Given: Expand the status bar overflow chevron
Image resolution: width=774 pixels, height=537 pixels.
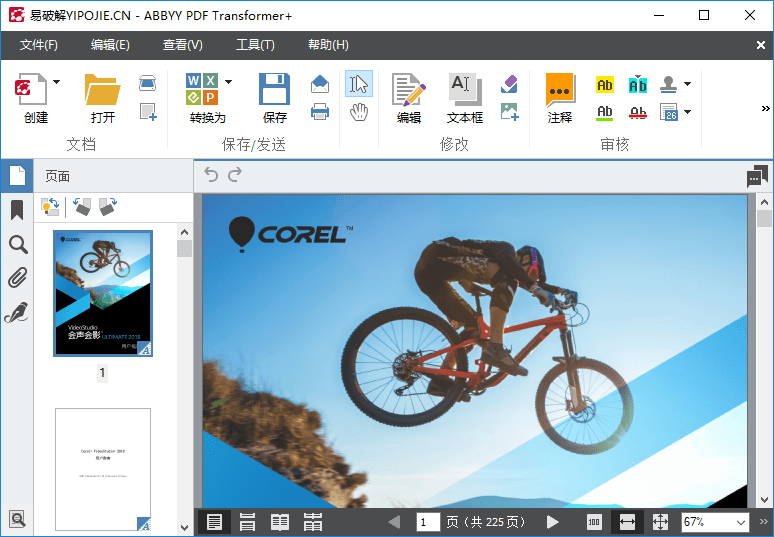Looking at the screenshot, I should [x=764, y=522].
